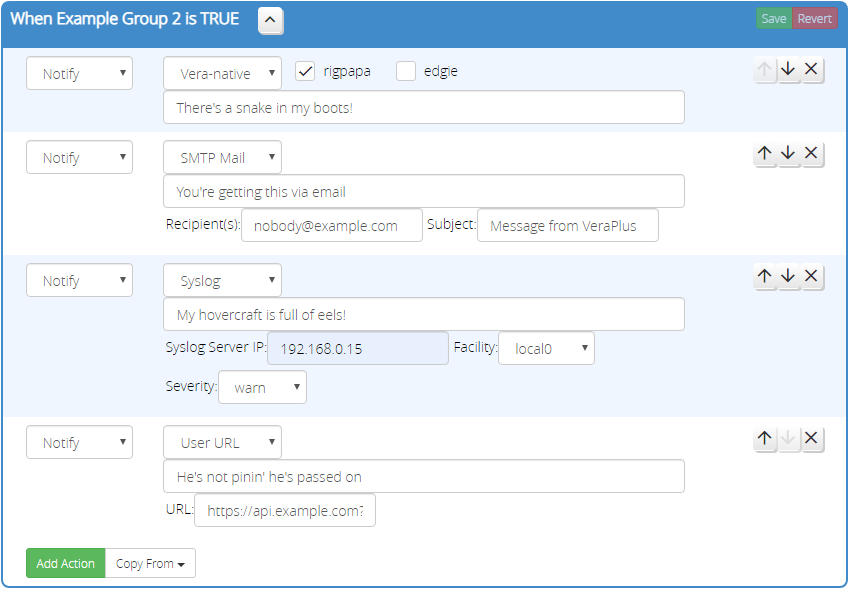Open the Copy From dropdown
850x591 pixels.
pos(150,563)
